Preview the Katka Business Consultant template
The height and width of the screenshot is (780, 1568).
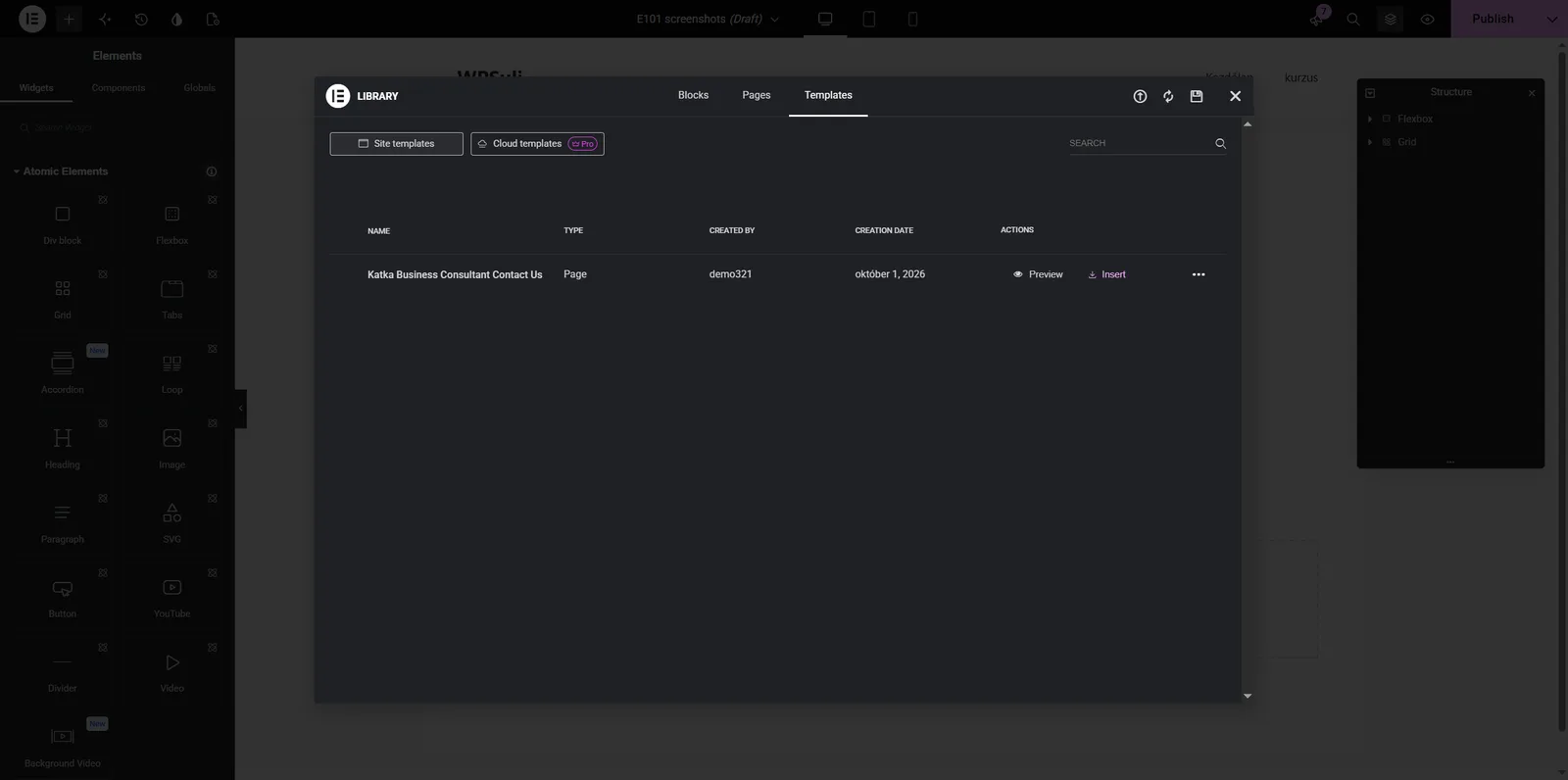1038,274
